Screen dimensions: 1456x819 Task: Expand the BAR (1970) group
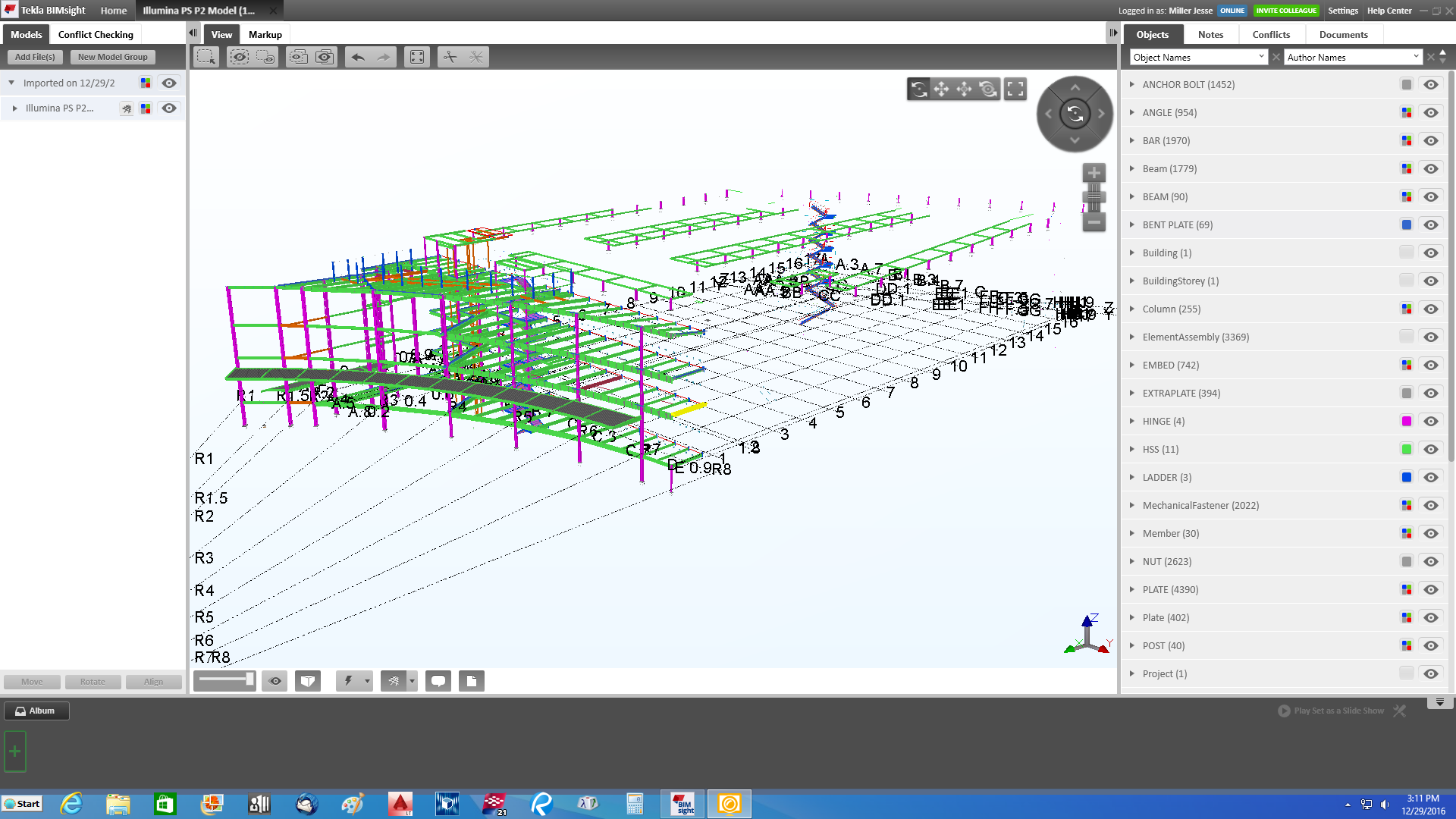point(1132,140)
